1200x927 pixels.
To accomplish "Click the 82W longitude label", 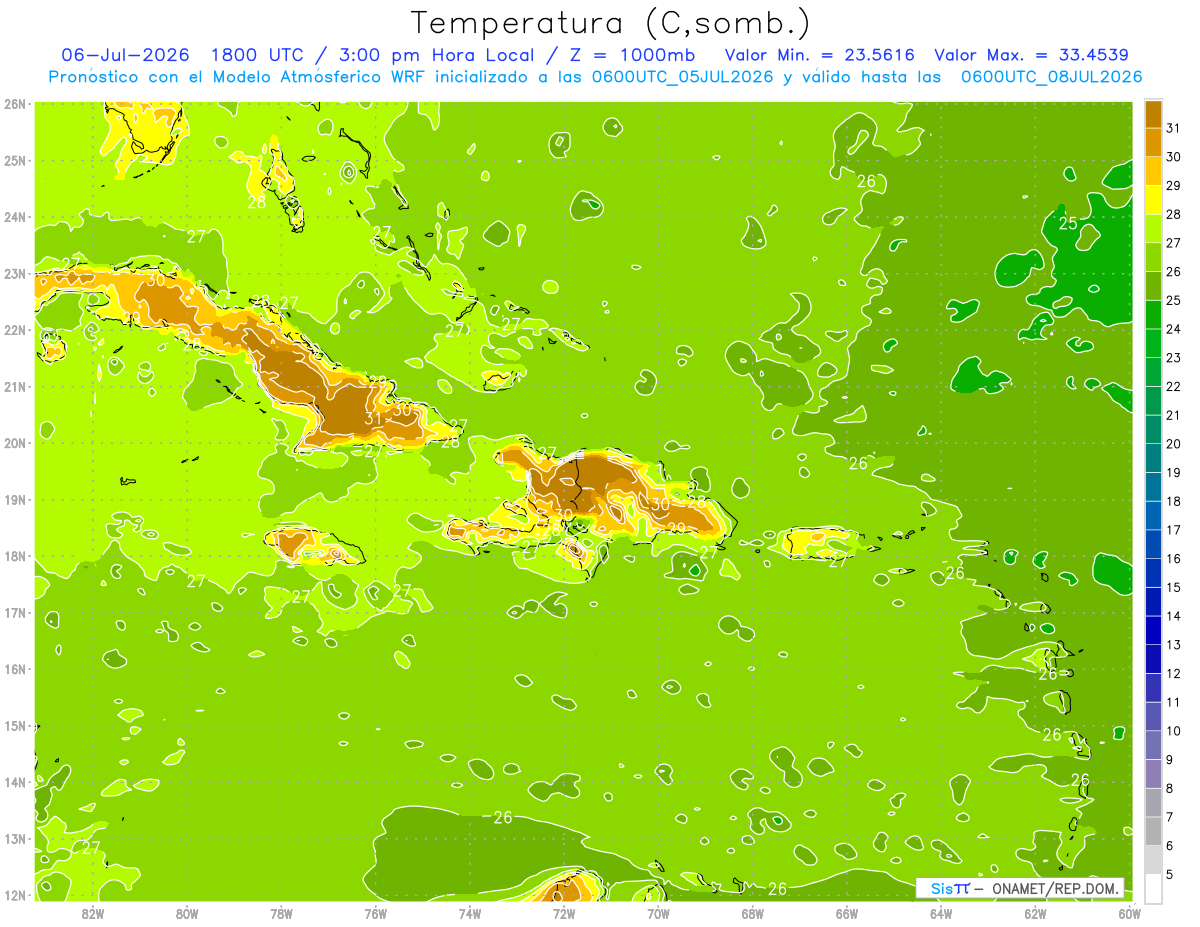I will [x=92, y=913].
